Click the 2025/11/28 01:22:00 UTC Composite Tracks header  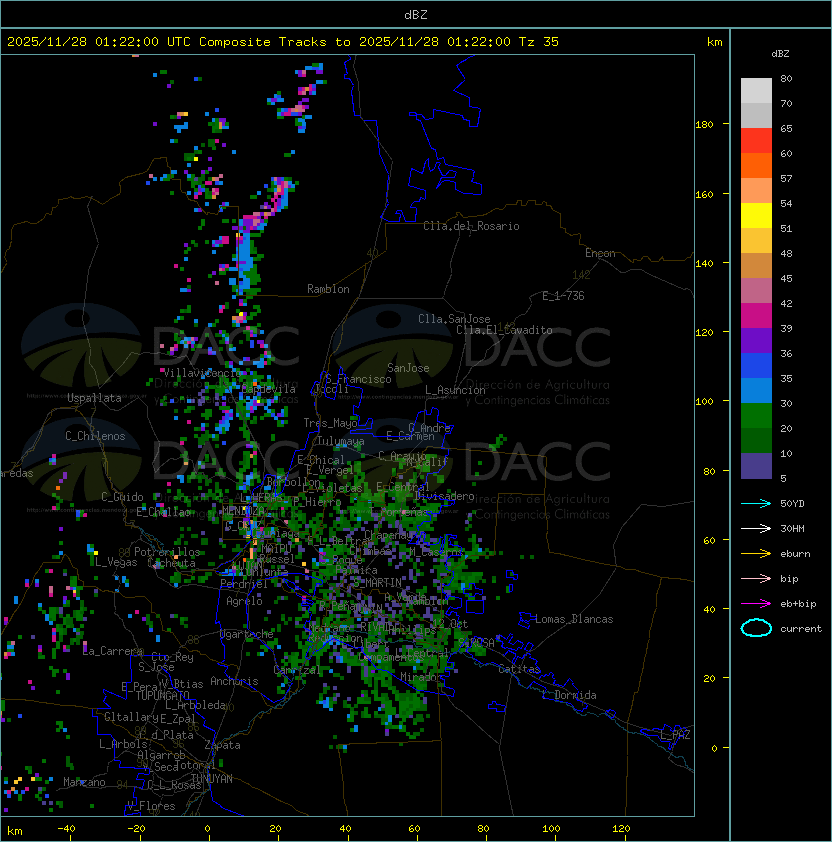pos(283,42)
